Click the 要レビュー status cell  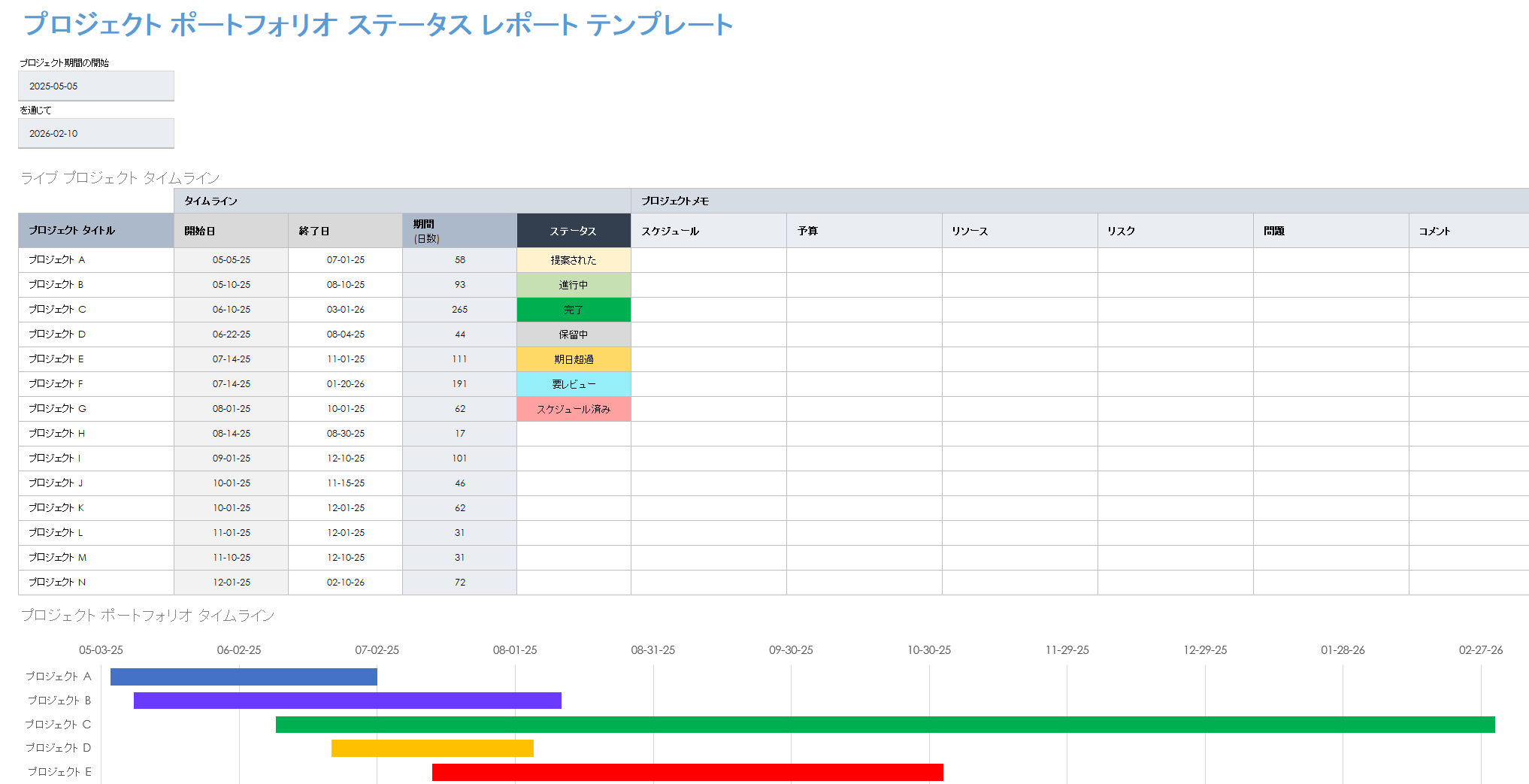click(x=574, y=384)
